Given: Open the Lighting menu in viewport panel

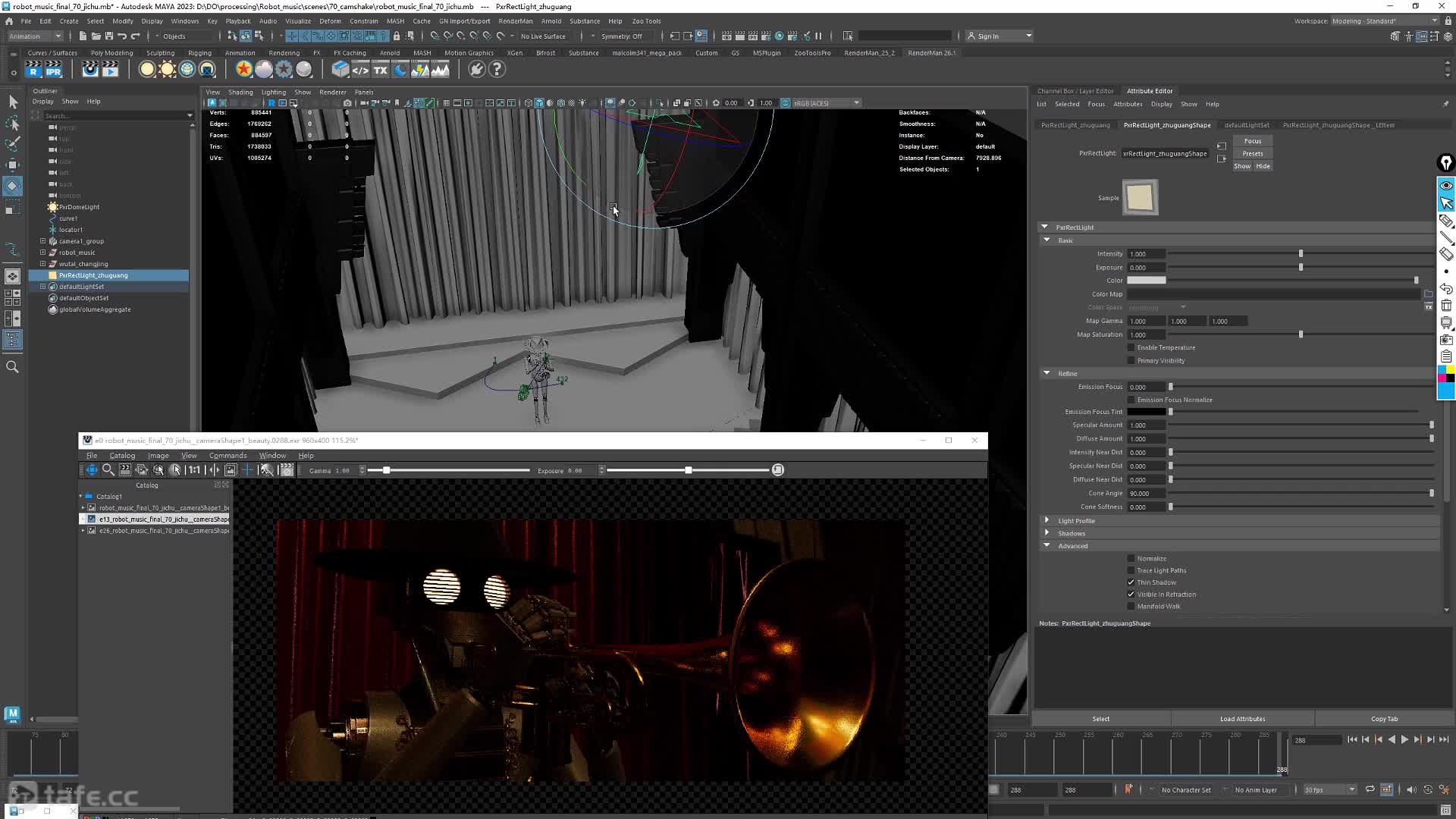Looking at the screenshot, I should [274, 93].
